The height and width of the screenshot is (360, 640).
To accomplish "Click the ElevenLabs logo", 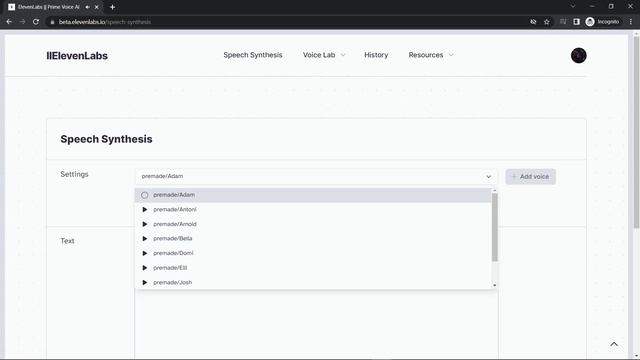I will [77, 56].
